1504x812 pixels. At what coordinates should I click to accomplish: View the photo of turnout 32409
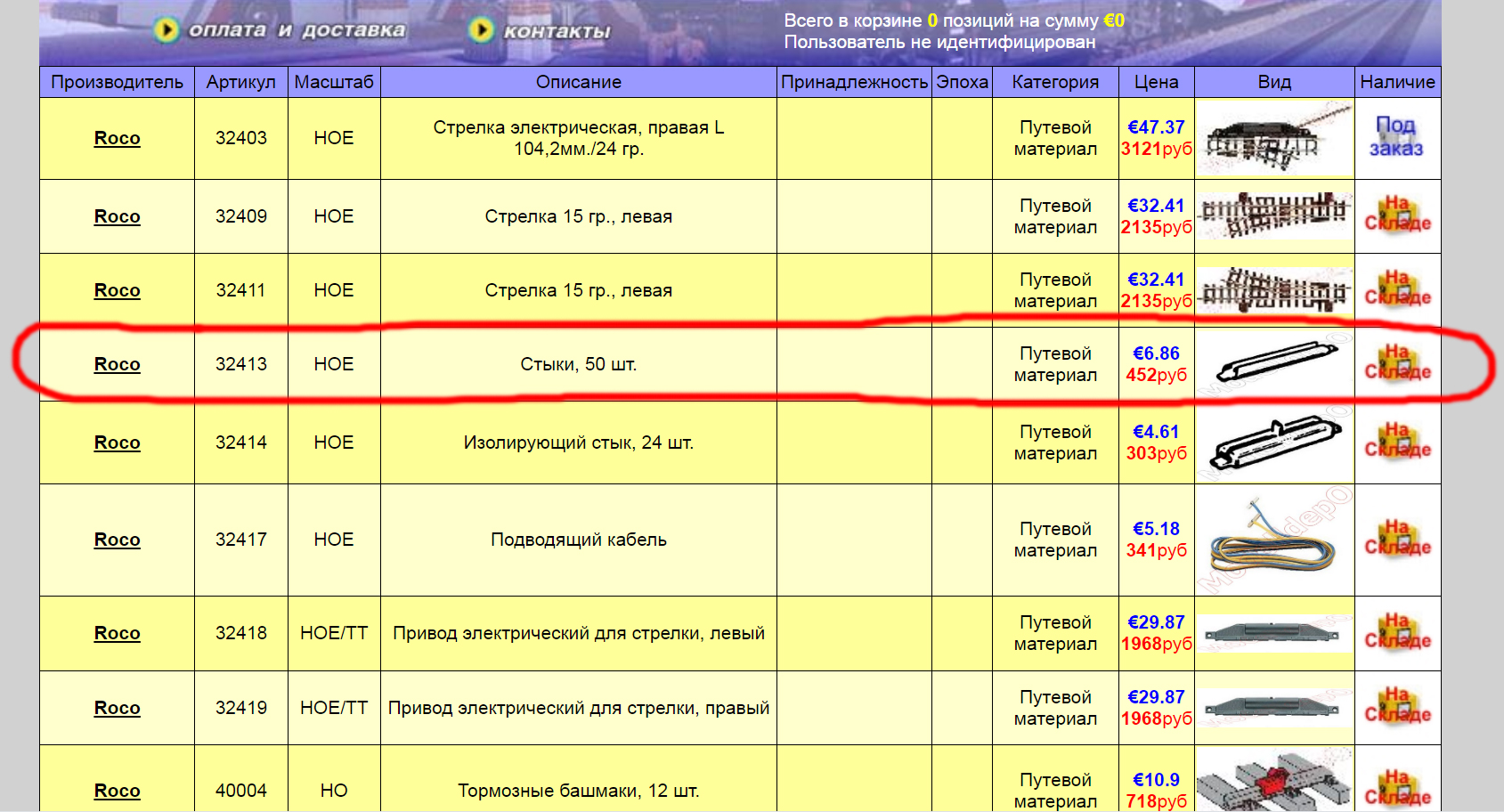1274,216
